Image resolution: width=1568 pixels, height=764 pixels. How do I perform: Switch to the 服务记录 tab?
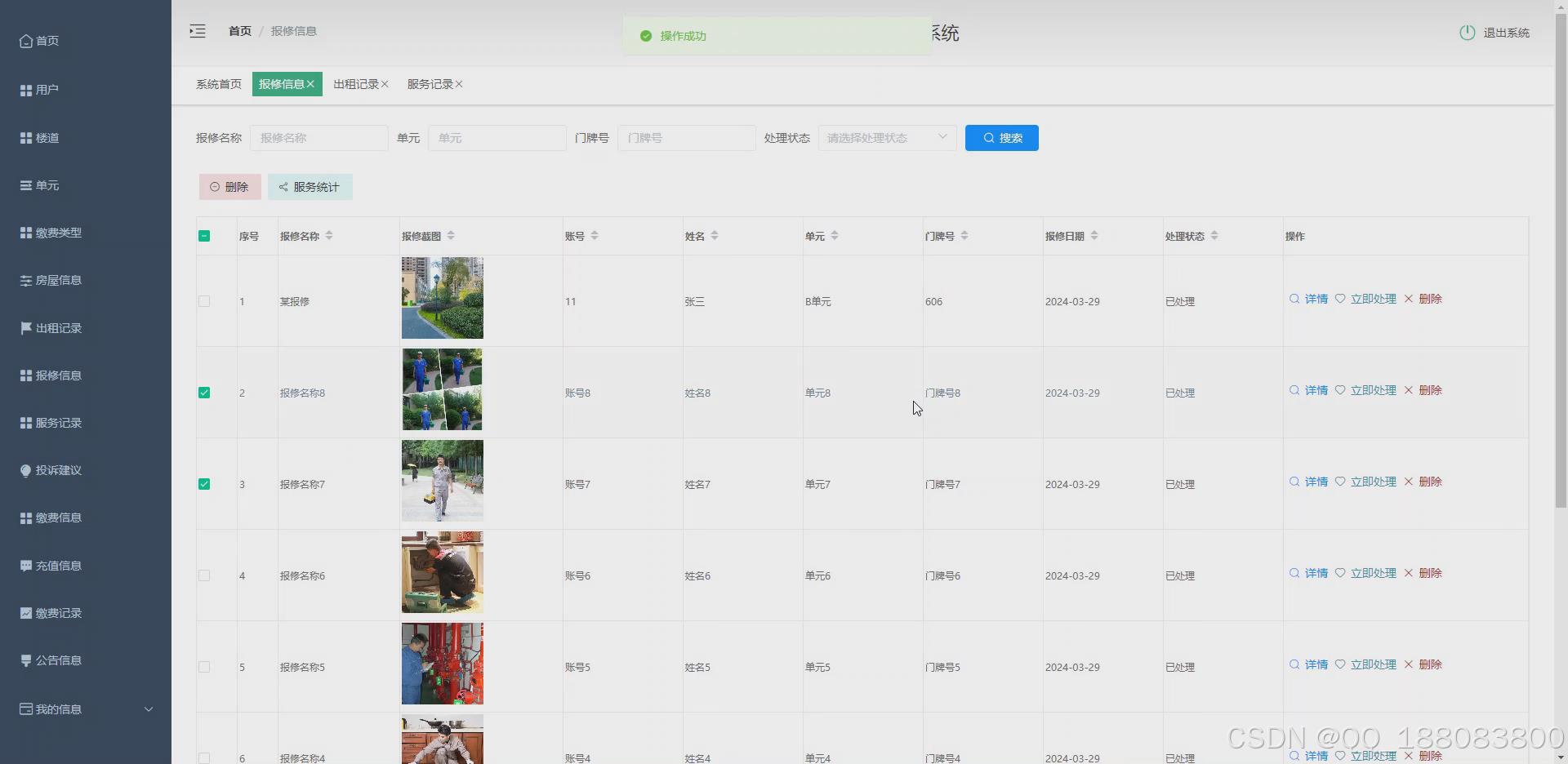tap(430, 84)
